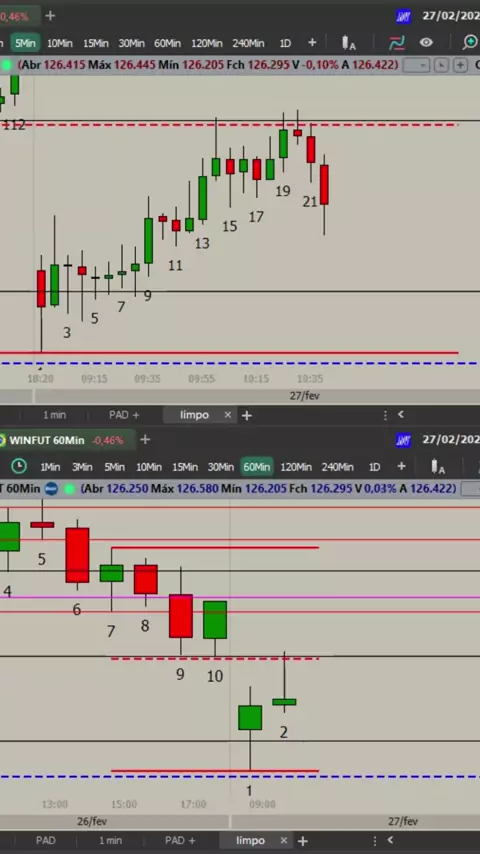The width and height of the screenshot is (480, 854).
Task: Switch to PAD + tab in middle bar
Action: [124, 415]
